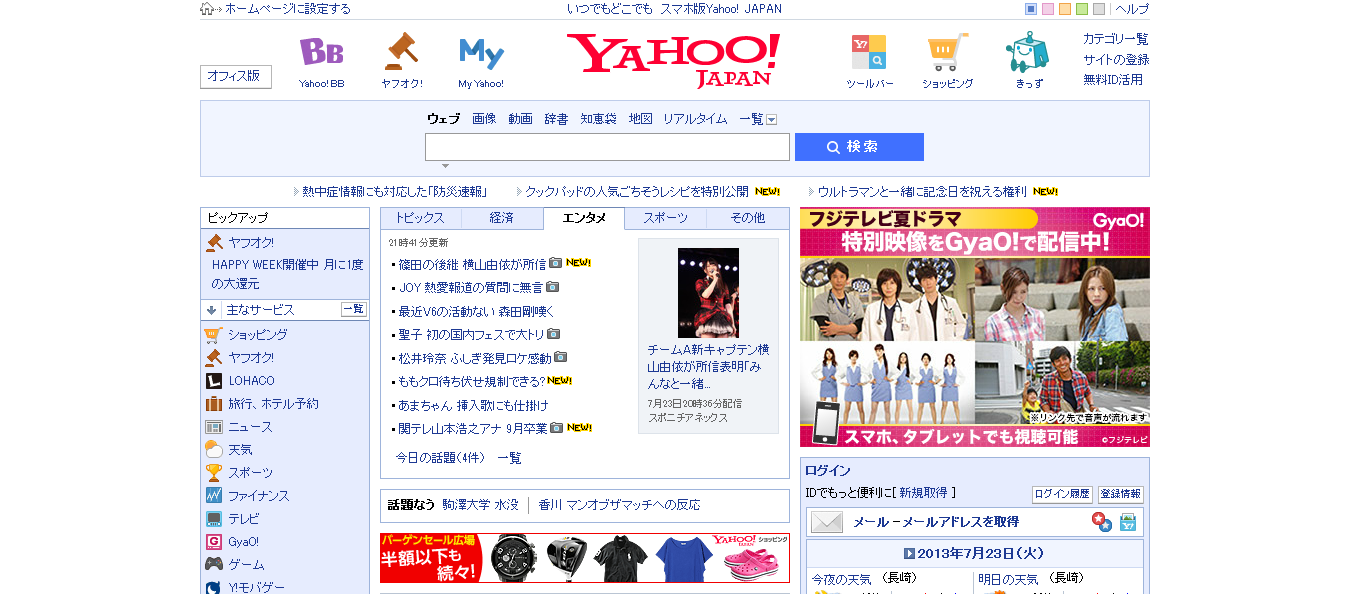Click the ショッピング cart icon in services list
This screenshot has height=594, width=1349.
213,335
